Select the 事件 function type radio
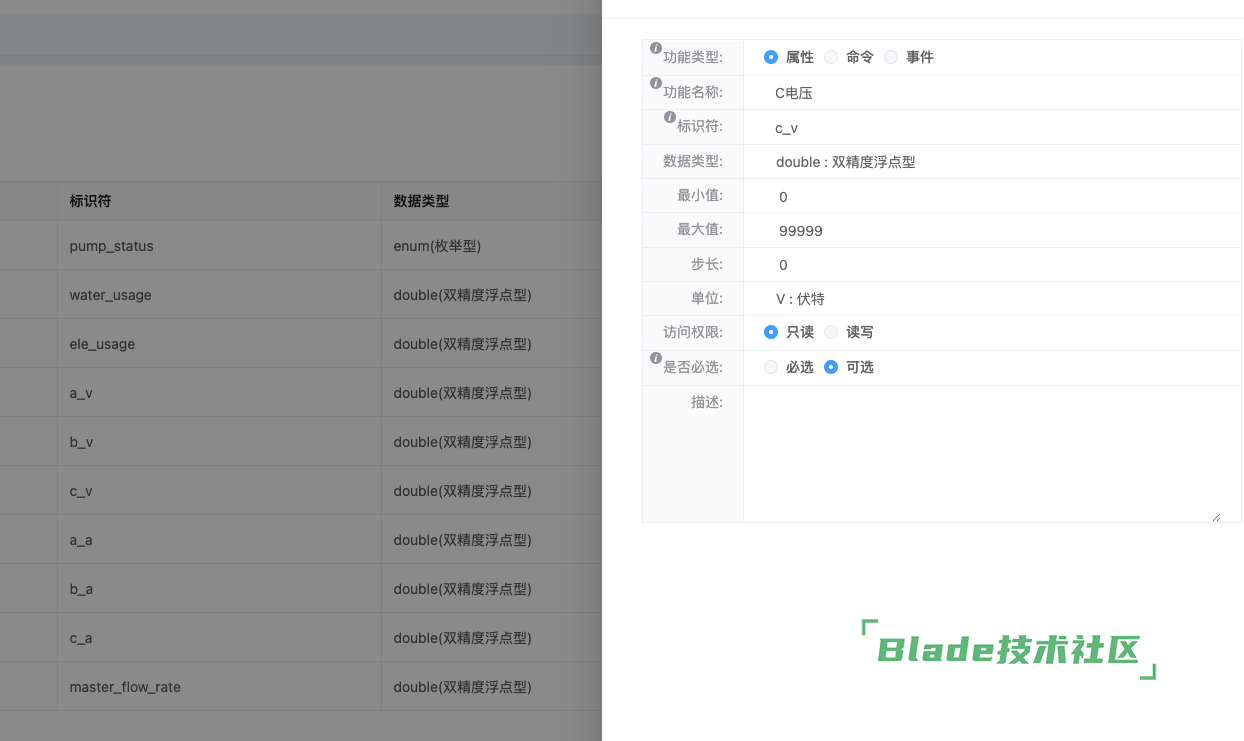Screen dimensions: 1244x741 [891, 57]
